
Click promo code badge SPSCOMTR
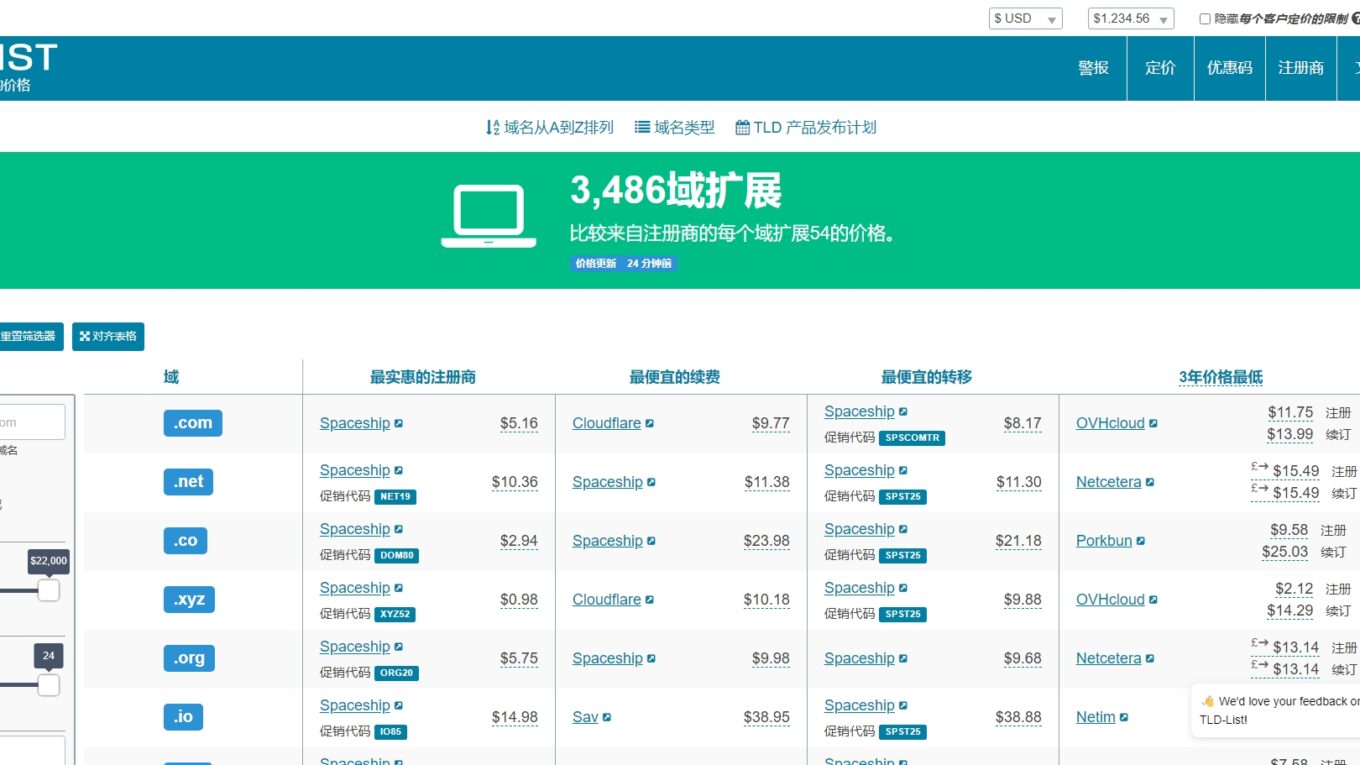[912, 438]
